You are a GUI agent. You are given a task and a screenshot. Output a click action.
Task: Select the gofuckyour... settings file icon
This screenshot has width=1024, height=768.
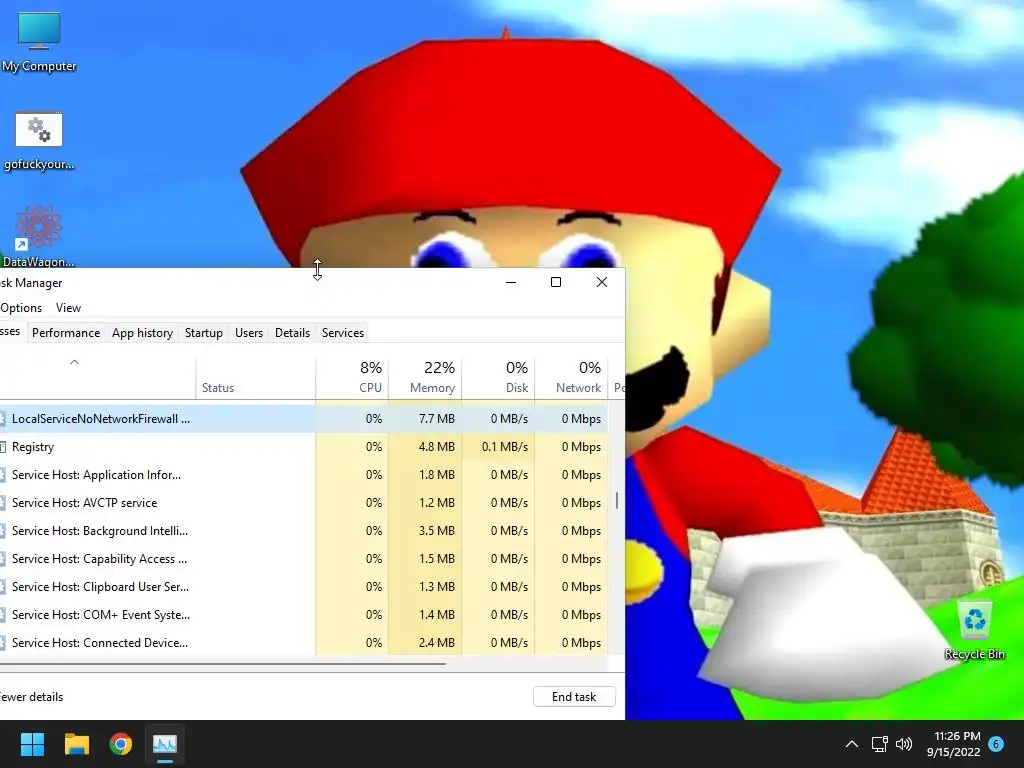(x=39, y=140)
